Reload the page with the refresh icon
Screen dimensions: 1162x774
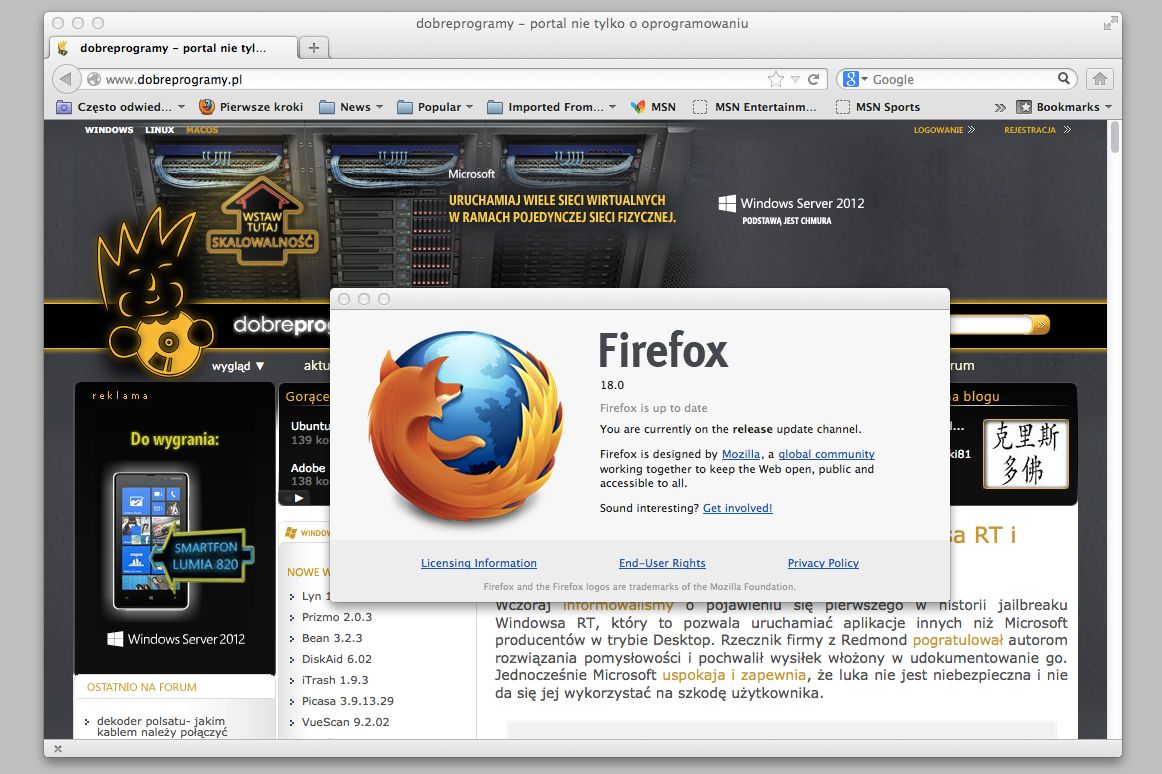(813, 79)
